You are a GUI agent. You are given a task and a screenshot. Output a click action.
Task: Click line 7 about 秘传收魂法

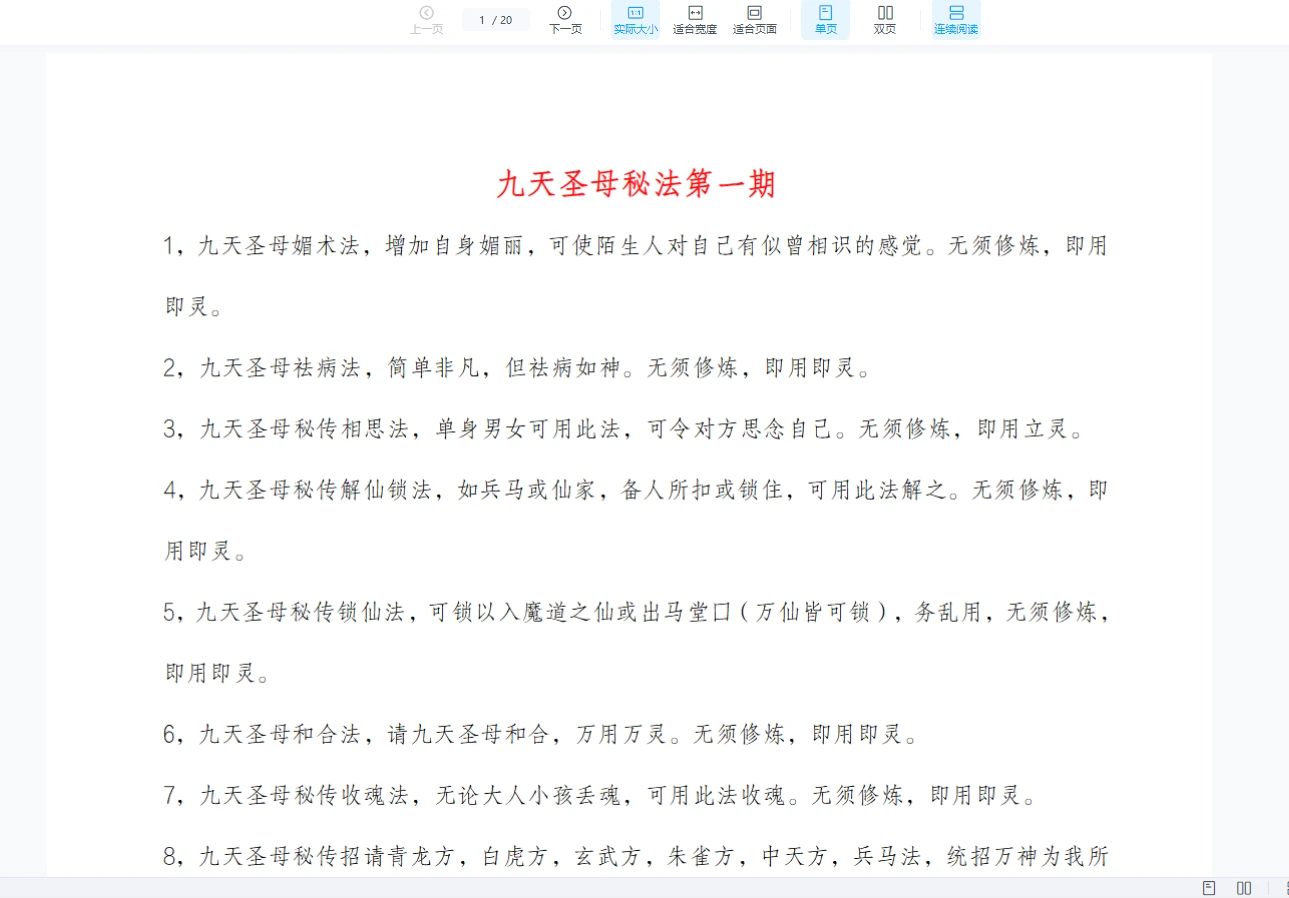click(x=599, y=796)
